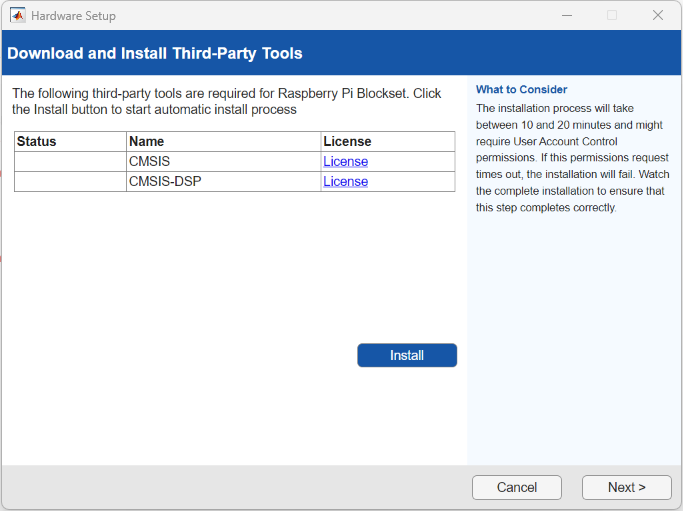Viewport: 683px width, 511px height.
Task: Click the MATLAB icon in title bar
Action: point(17,15)
